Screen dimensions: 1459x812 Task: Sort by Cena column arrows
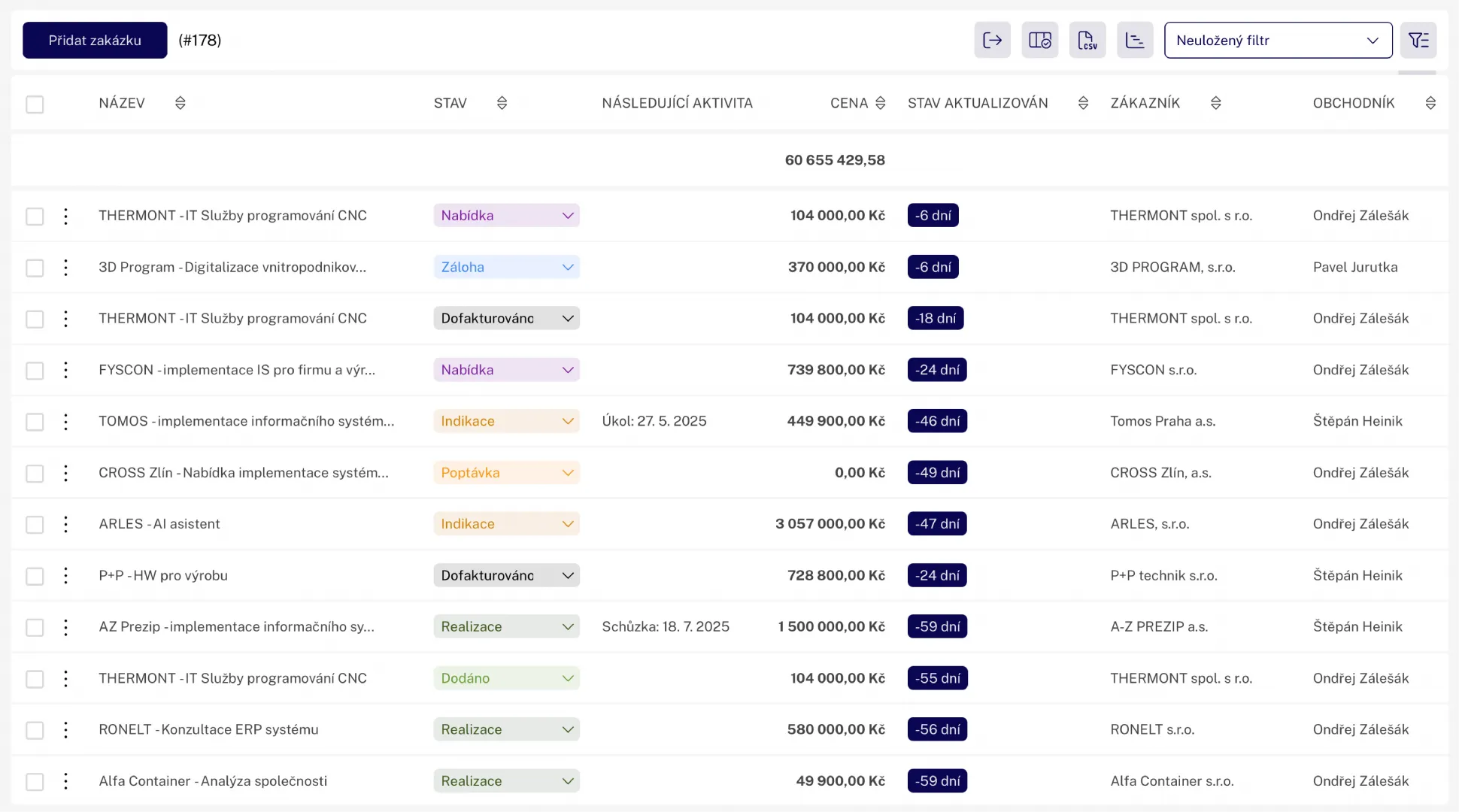[x=880, y=103]
